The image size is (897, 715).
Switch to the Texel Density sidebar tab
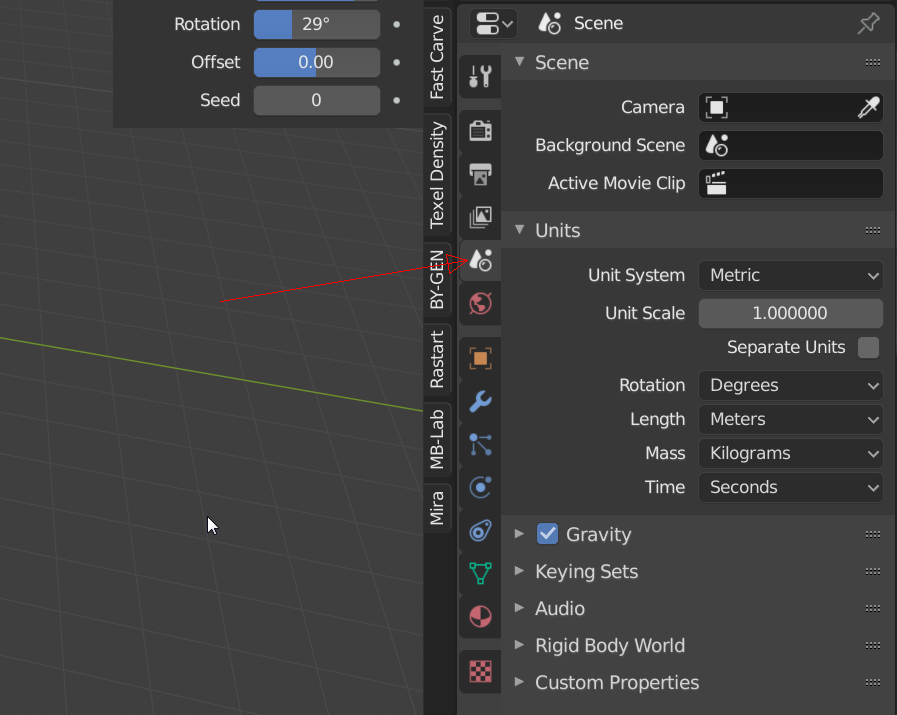(438, 174)
